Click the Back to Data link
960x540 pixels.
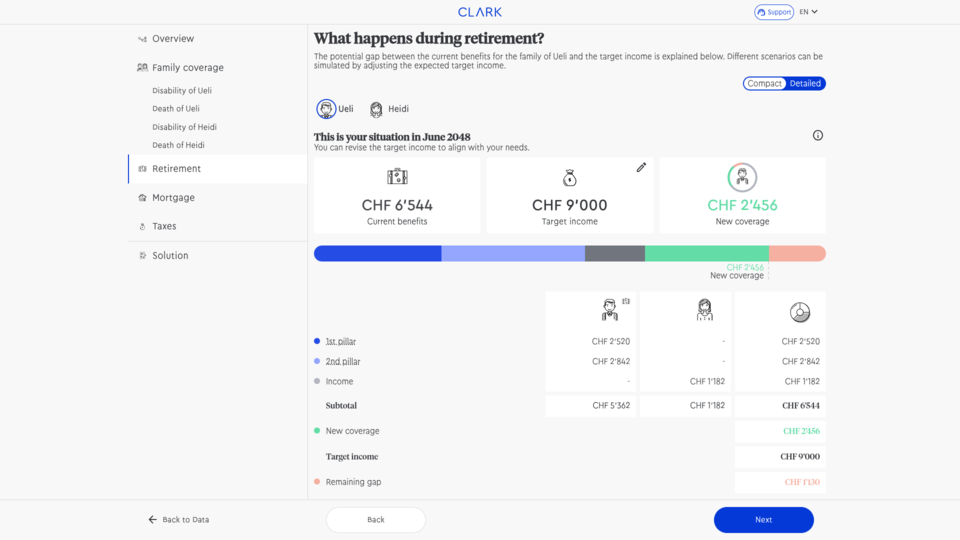179,520
